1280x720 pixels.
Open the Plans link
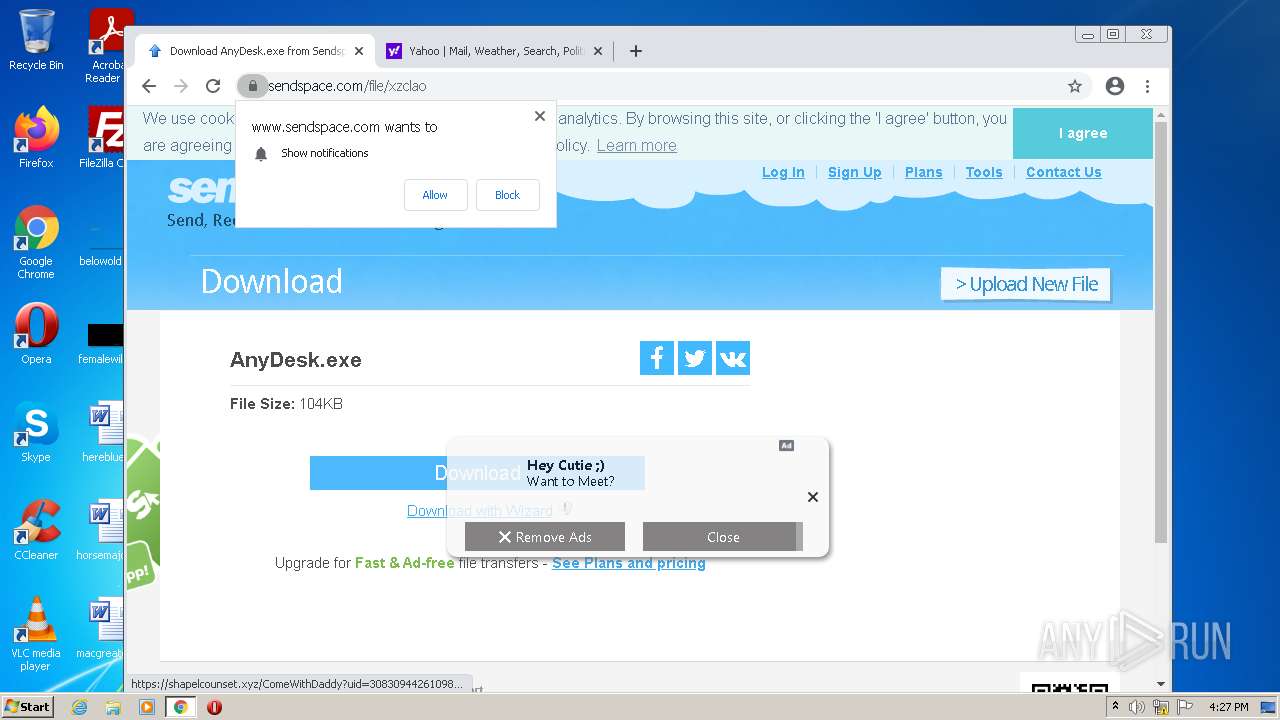[x=924, y=172]
